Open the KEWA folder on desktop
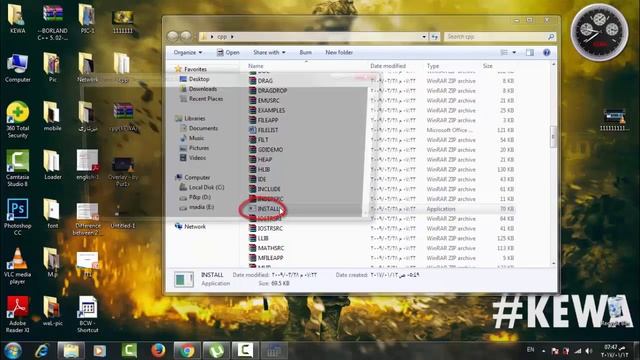The width and height of the screenshot is (640, 360). click(x=17, y=18)
